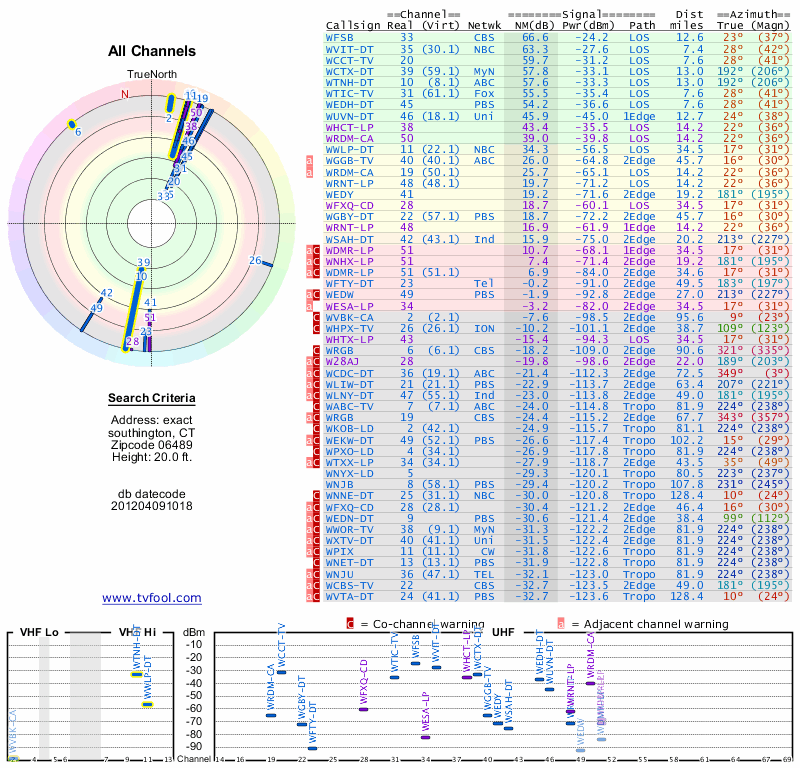The image size is (800, 768).
Task: Click the WCBS-TV callsign in table
Action: point(349,586)
